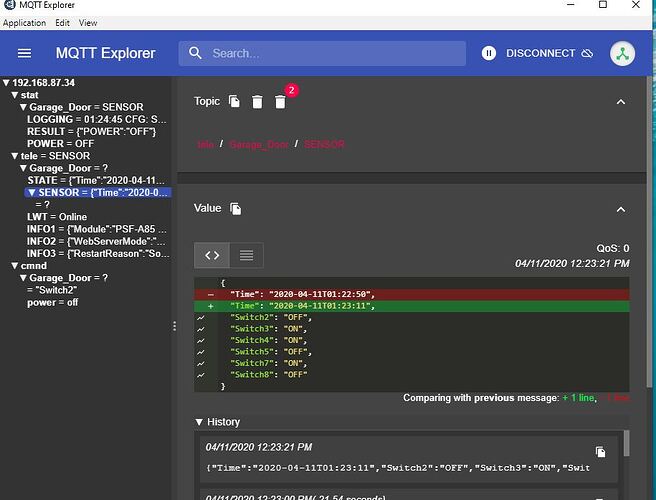The height and width of the screenshot is (500, 656).
Task: Click the history list scrollbar
Action: point(626,444)
